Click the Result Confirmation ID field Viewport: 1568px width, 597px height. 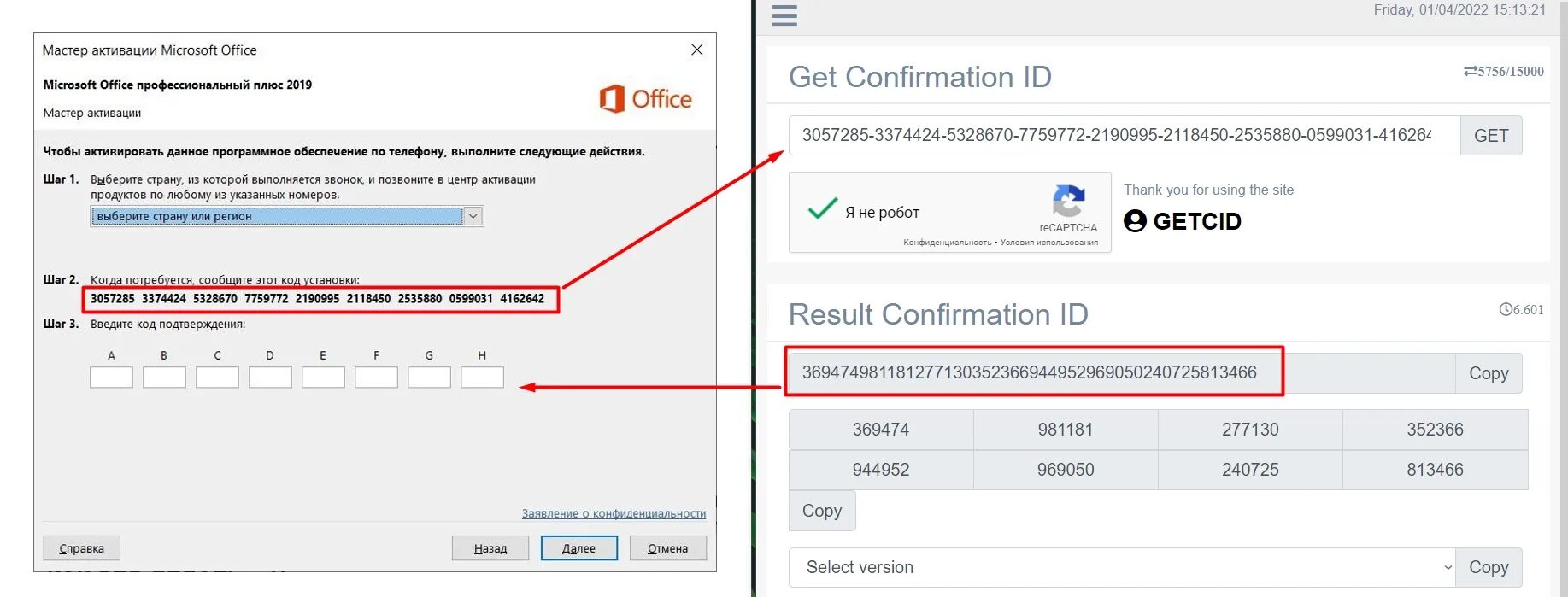(1121, 373)
